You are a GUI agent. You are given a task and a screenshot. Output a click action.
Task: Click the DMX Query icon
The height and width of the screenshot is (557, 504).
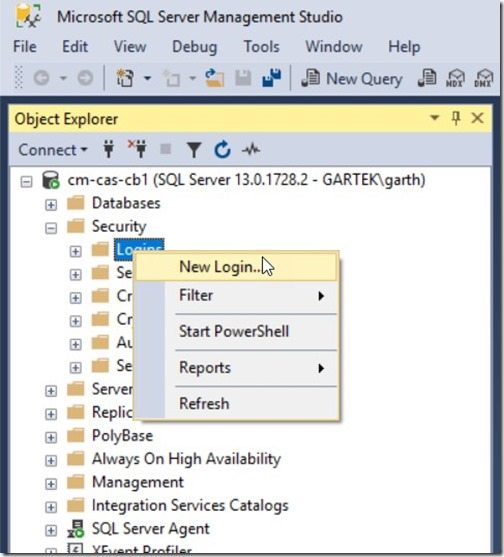[484, 78]
